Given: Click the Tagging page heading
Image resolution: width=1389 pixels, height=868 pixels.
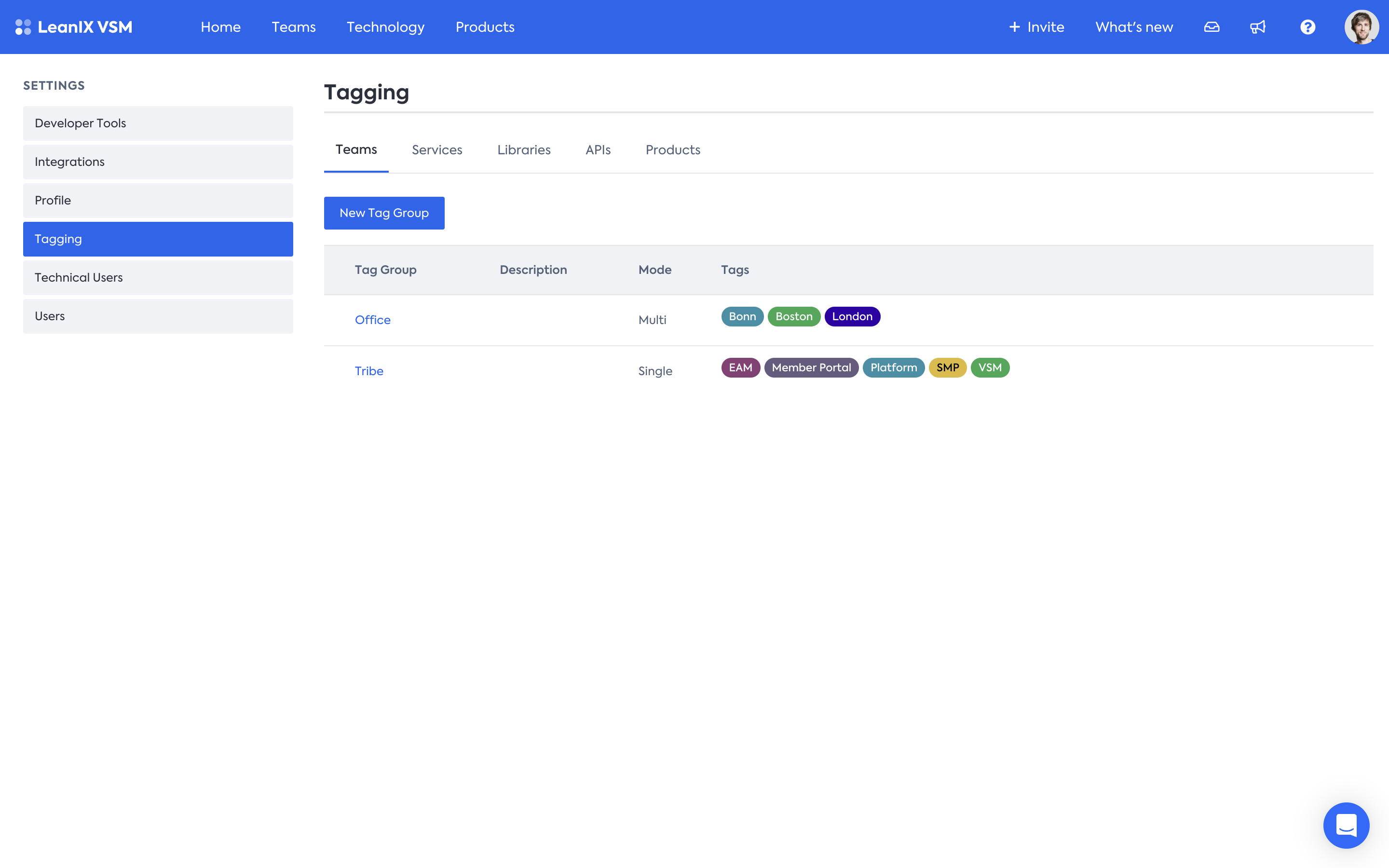Looking at the screenshot, I should [x=367, y=93].
